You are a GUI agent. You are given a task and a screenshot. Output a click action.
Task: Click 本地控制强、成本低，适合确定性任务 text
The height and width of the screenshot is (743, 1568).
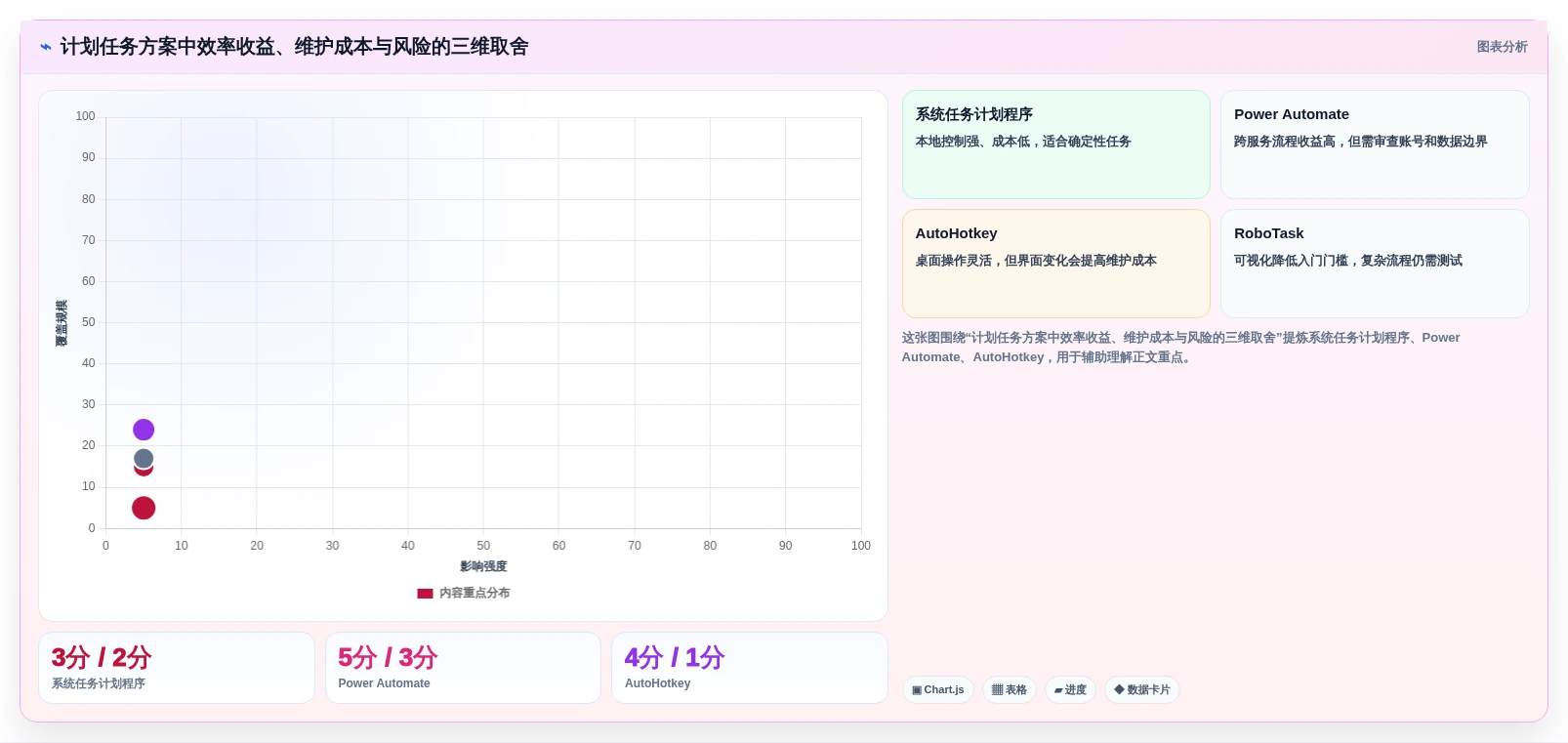[1023, 142]
